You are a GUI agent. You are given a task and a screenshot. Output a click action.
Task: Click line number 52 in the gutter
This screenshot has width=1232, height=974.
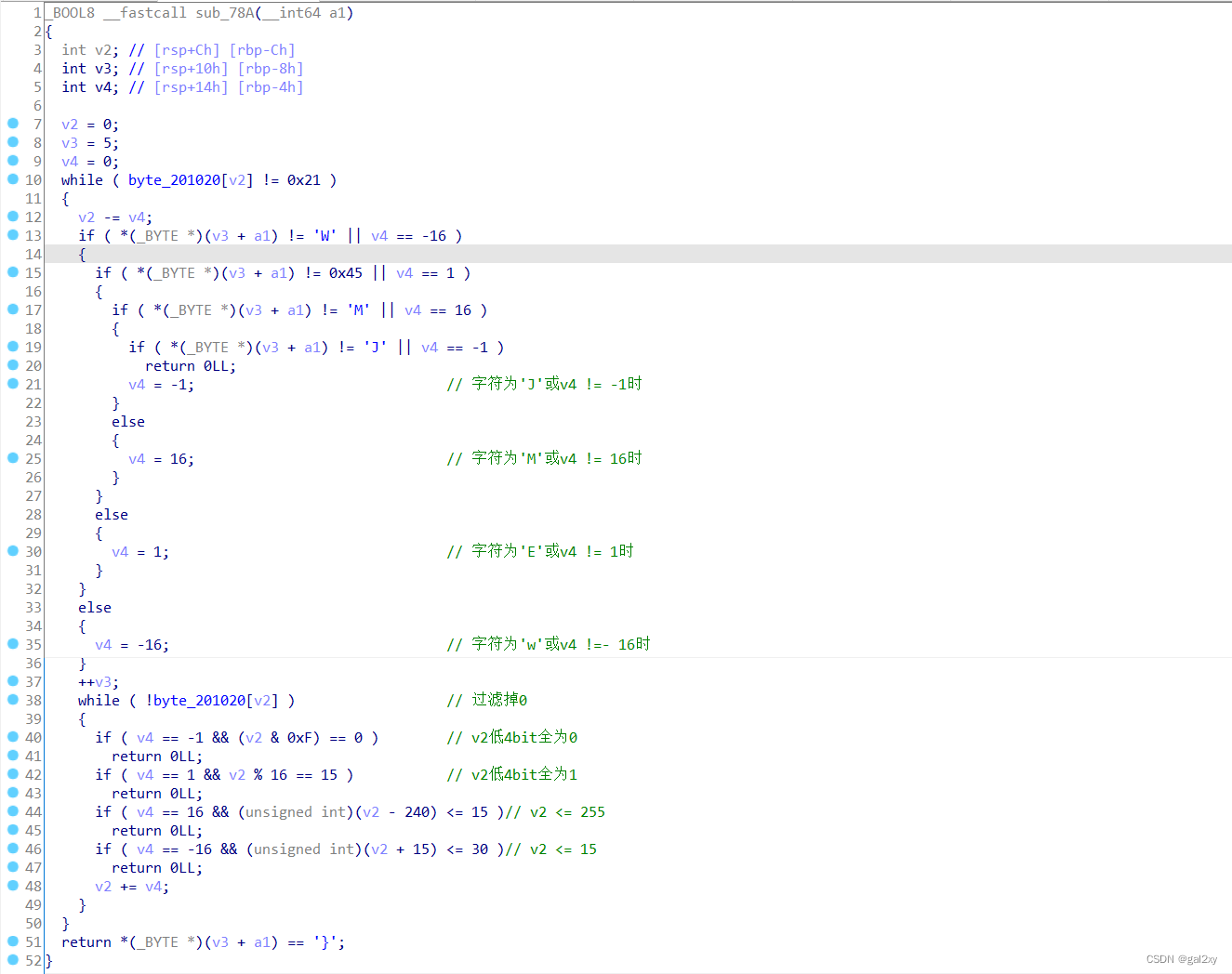(x=33, y=961)
